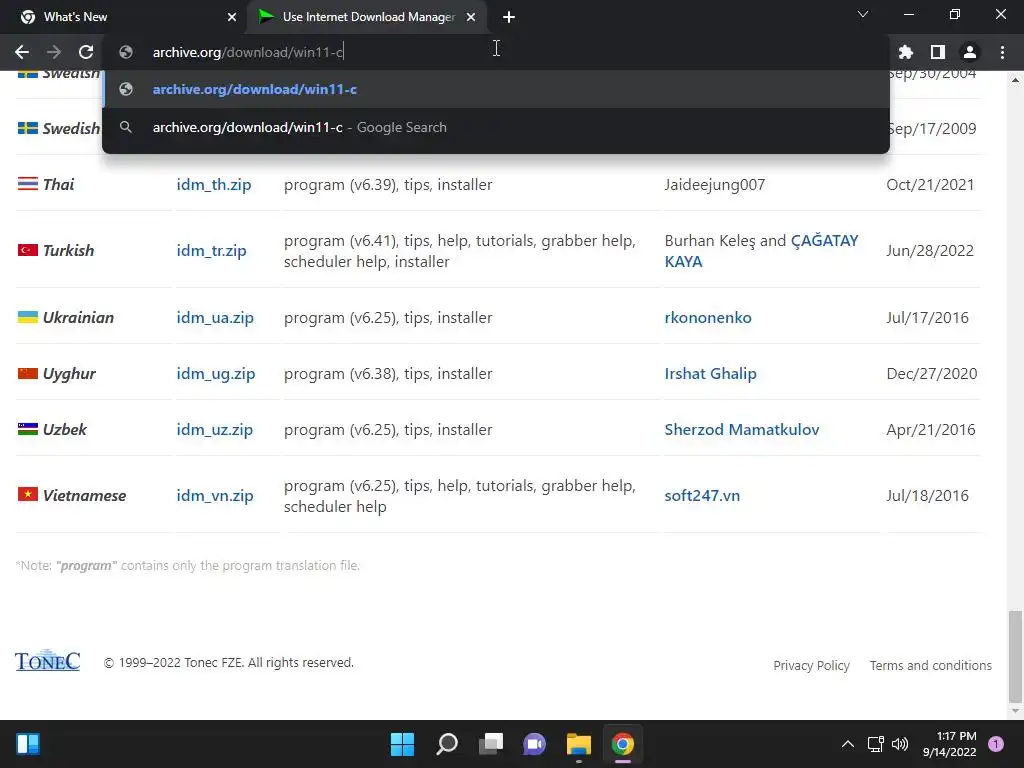This screenshot has height=768, width=1024.
Task: Click the Turkish language name
Action: (x=69, y=251)
